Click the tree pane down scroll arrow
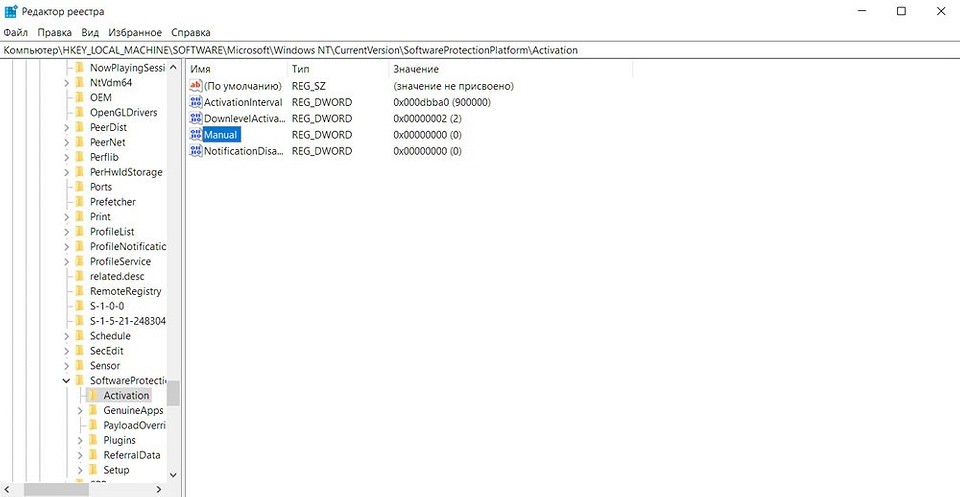 point(173,475)
